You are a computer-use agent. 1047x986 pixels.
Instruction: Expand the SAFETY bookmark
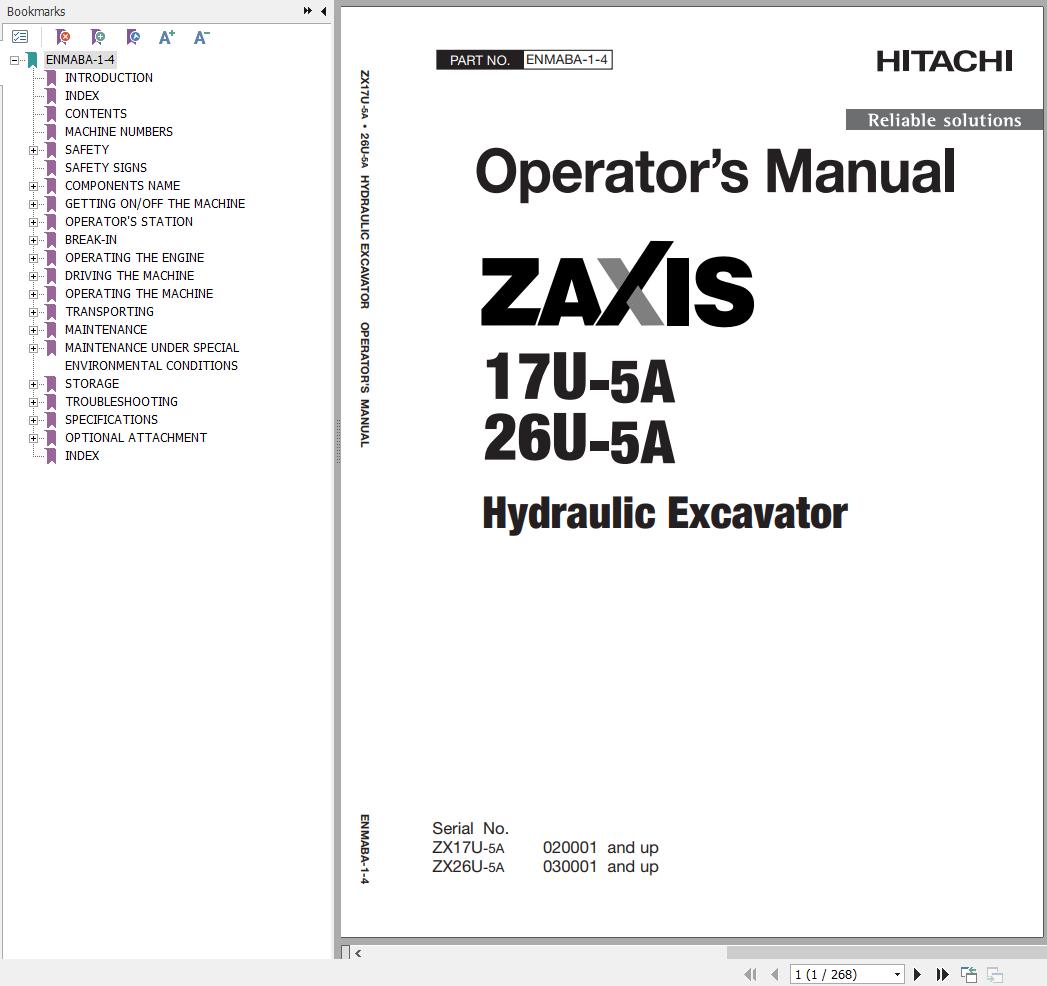[33, 150]
